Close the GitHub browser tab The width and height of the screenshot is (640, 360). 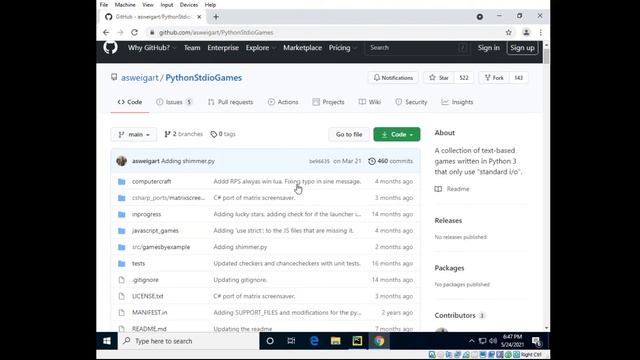click(x=199, y=17)
